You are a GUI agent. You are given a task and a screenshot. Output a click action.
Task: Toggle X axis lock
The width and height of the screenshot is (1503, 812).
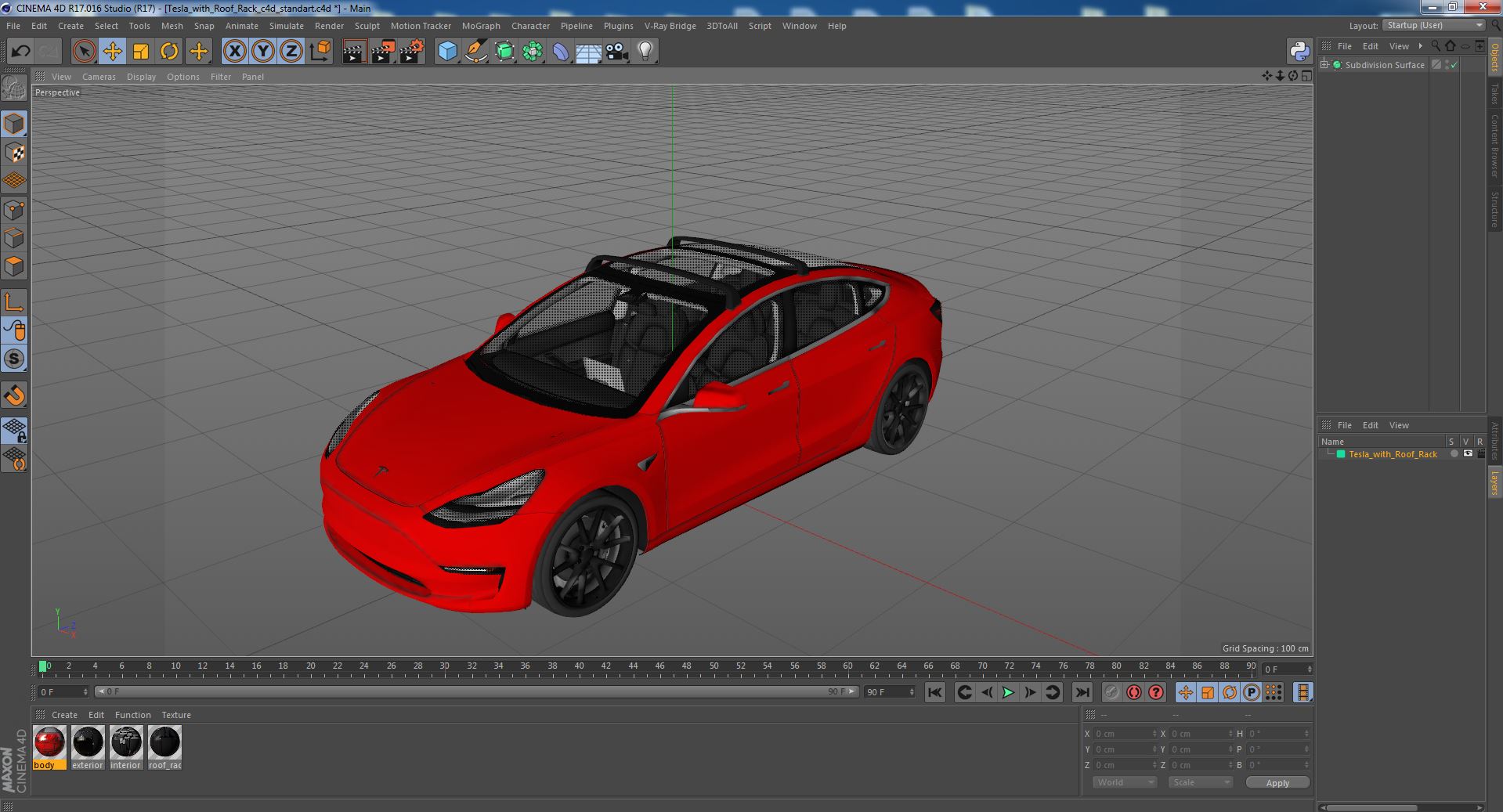234,52
